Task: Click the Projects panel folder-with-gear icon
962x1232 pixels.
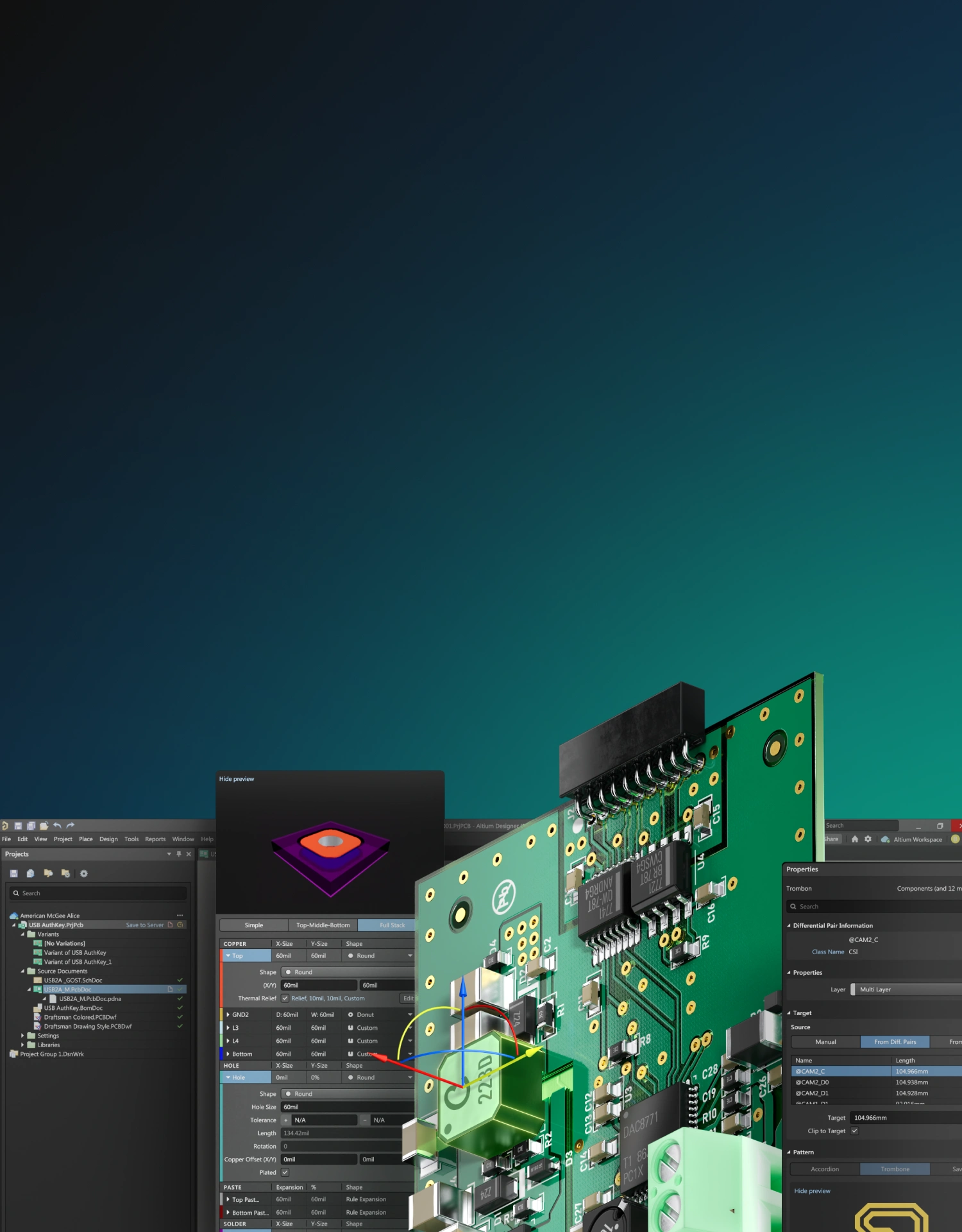Action: pos(65,873)
